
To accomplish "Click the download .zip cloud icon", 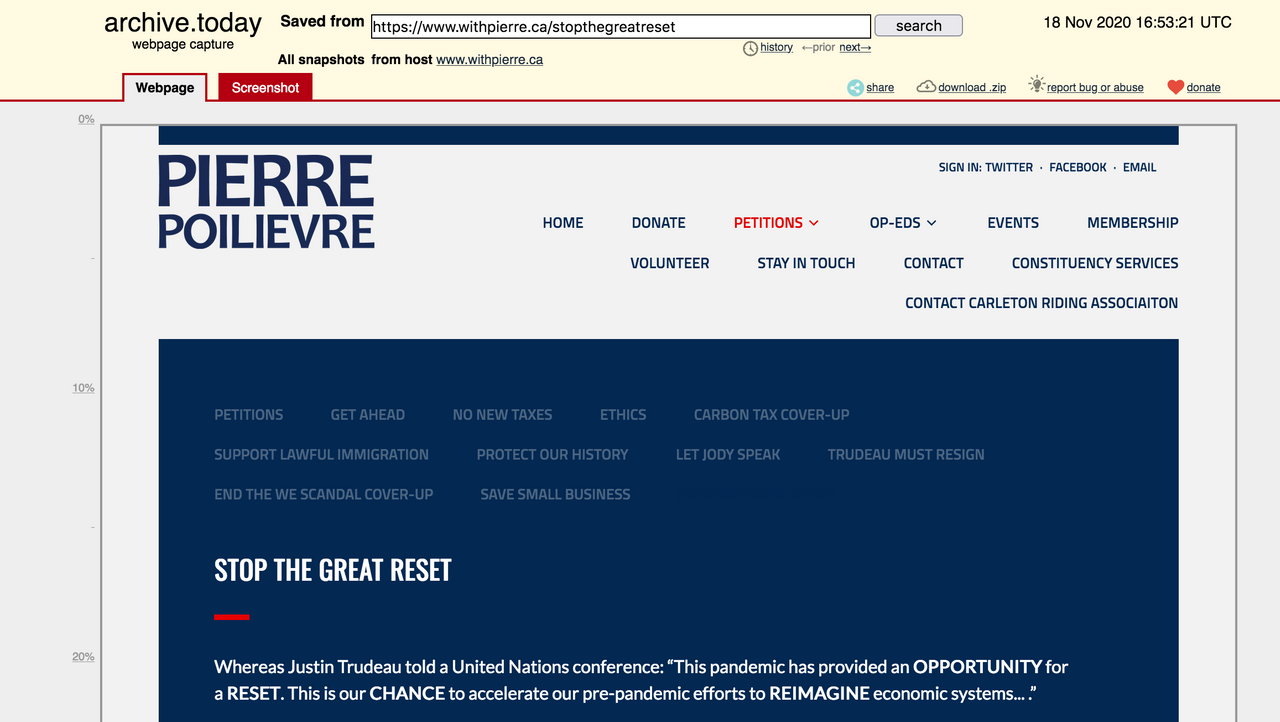I will (x=926, y=87).
